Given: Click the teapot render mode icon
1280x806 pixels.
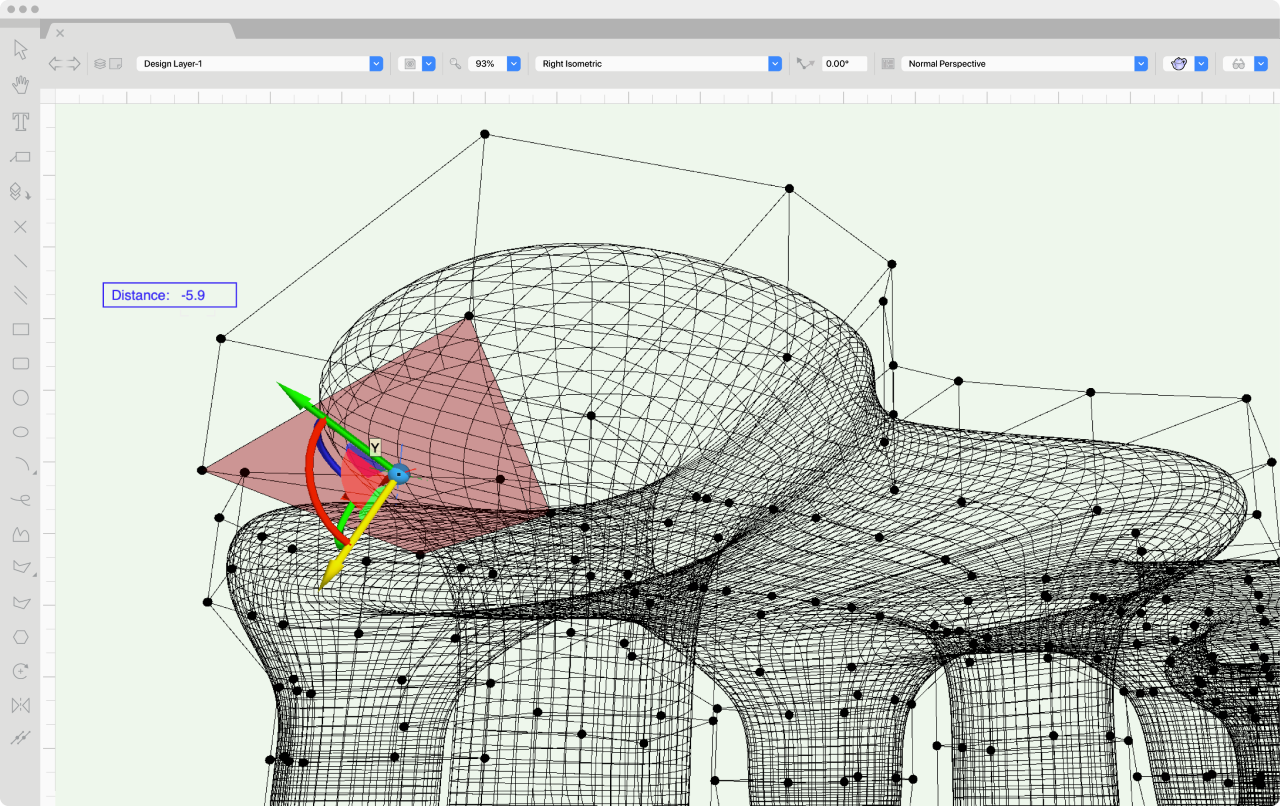Looking at the screenshot, I should pyautogui.click(x=1179, y=64).
